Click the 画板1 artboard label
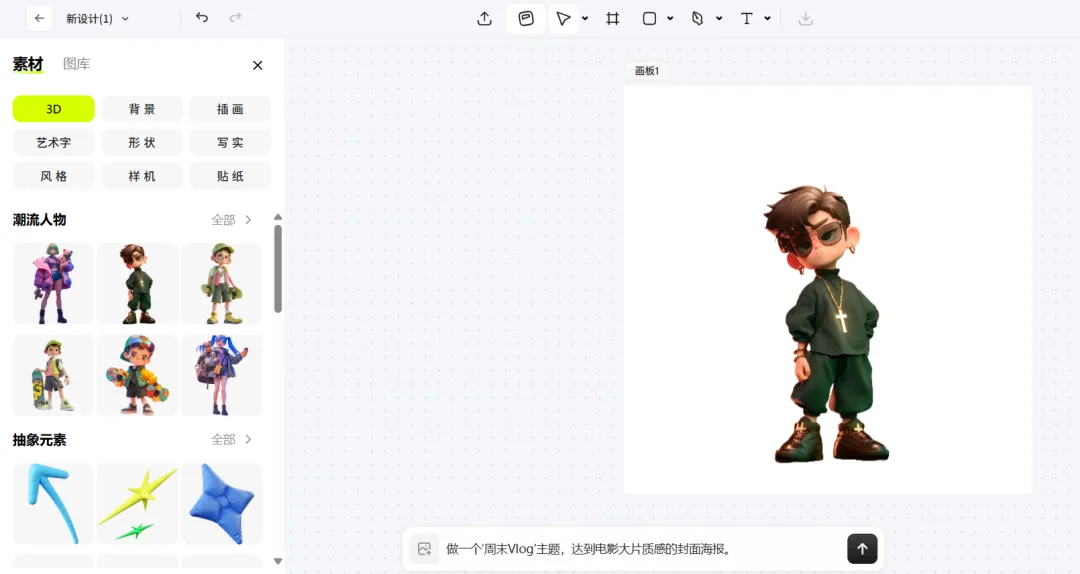The image size is (1080, 574). coord(647,71)
